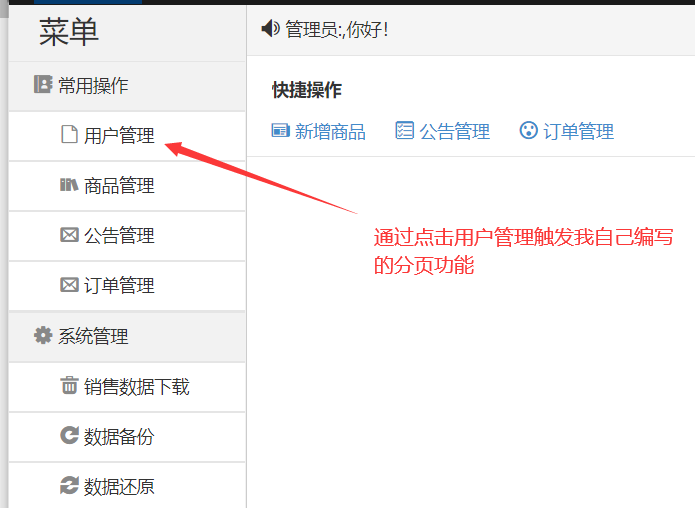Click the redo icon beside 数据备份
695x508 pixels.
[x=69, y=435]
